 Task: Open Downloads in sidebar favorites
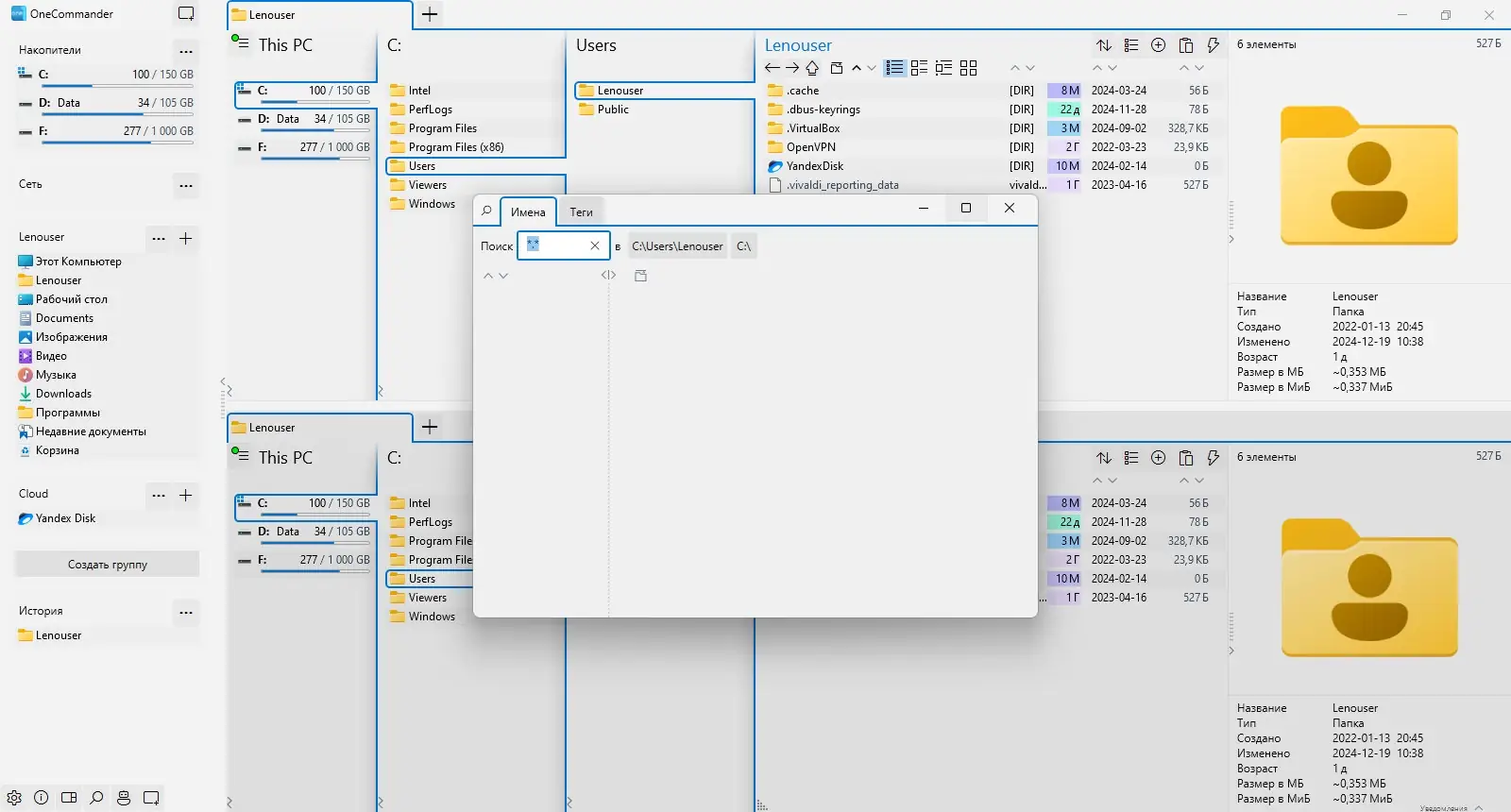click(55, 394)
